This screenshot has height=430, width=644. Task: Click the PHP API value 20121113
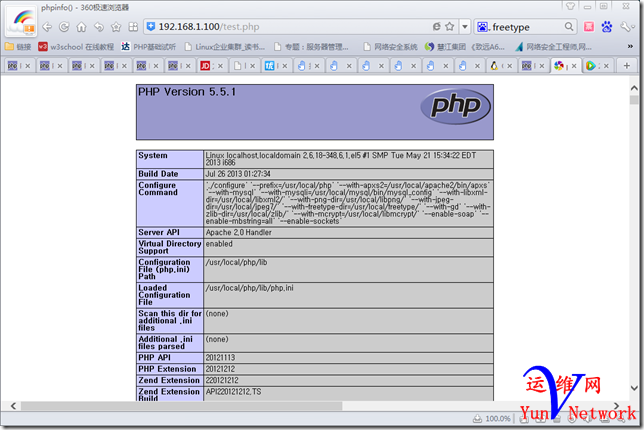click(220, 358)
